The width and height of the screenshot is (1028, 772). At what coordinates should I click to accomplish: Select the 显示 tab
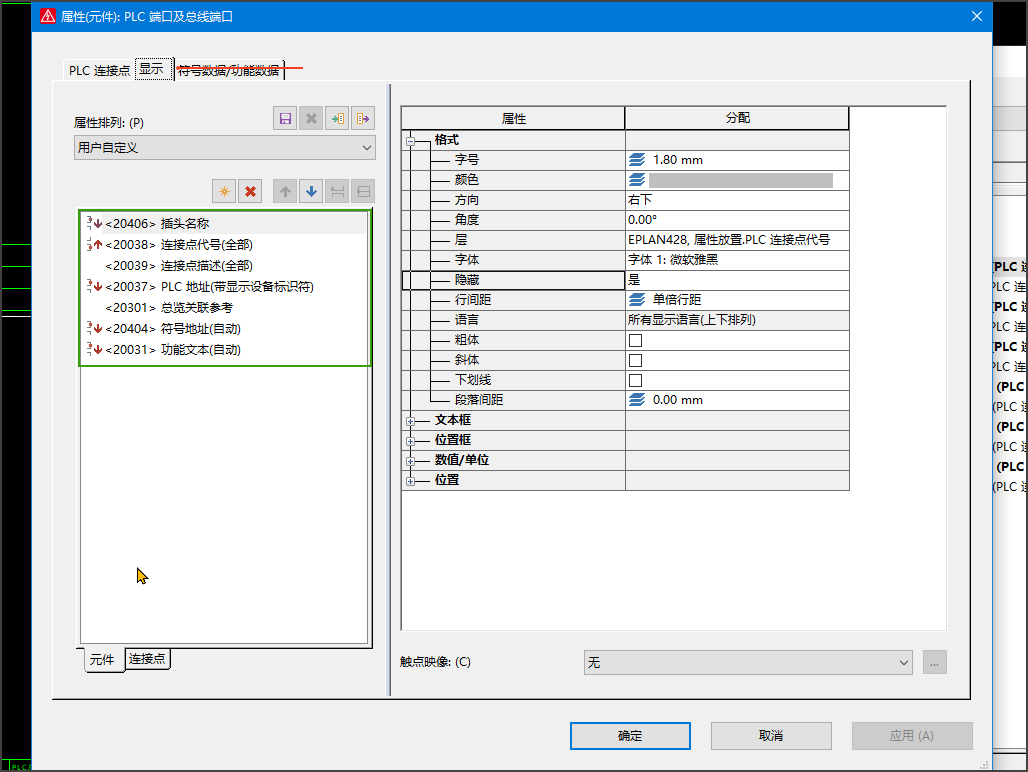pyautogui.click(x=151, y=69)
